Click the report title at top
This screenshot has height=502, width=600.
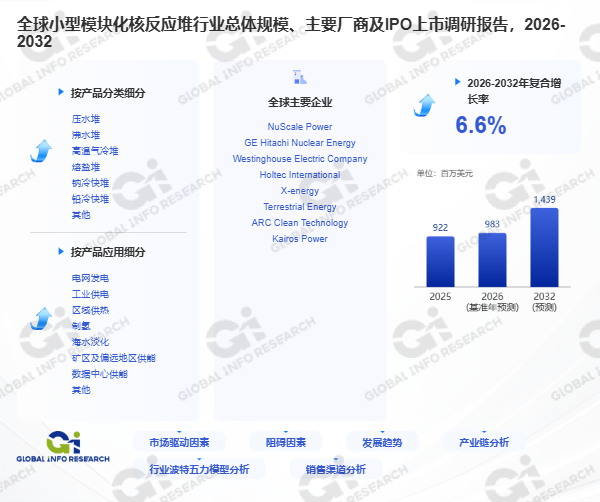click(291, 33)
